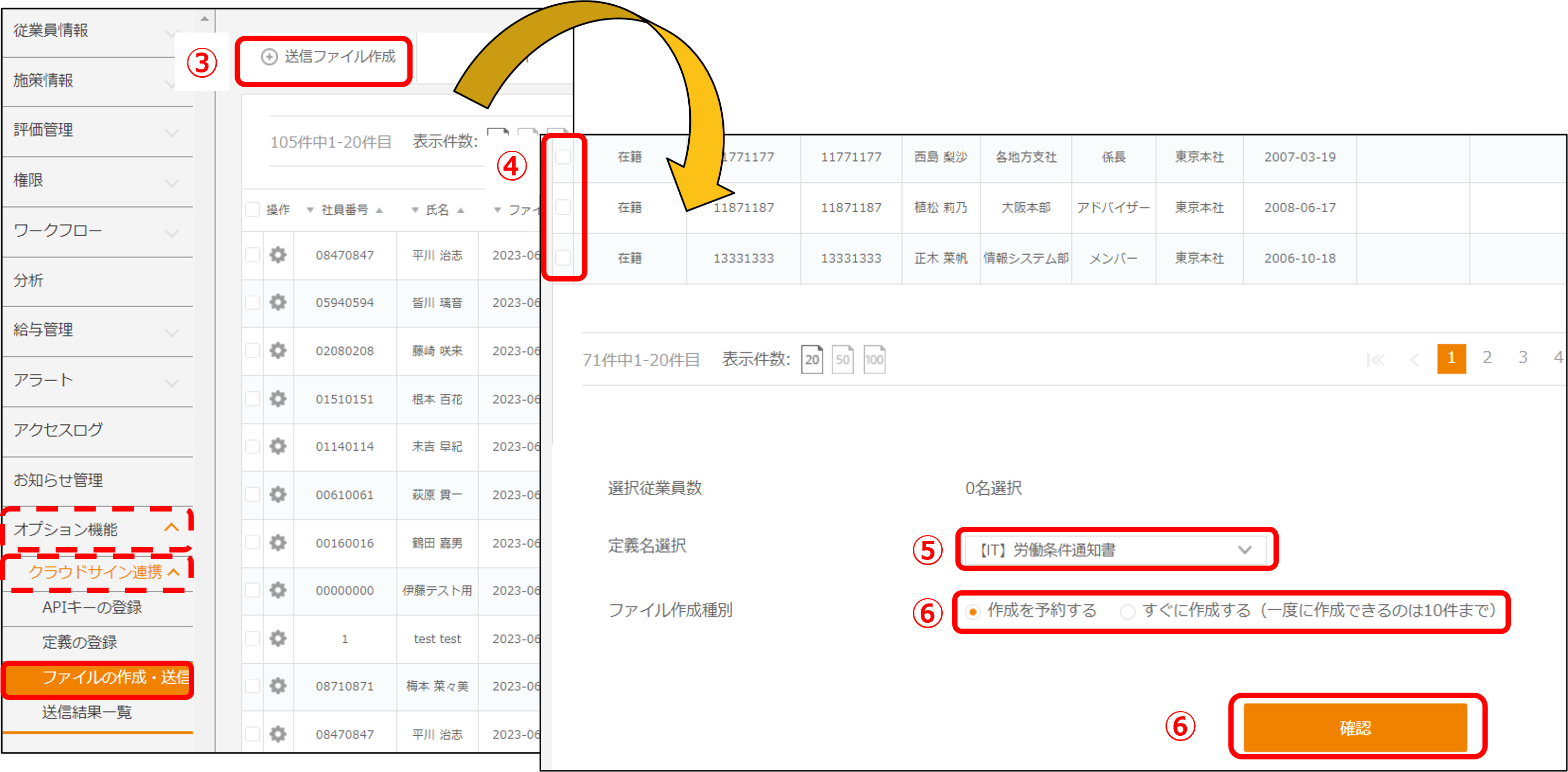The height and width of the screenshot is (772, 1568).
Task: Click date cell 2008-06-17
Action: [1300, 207]
